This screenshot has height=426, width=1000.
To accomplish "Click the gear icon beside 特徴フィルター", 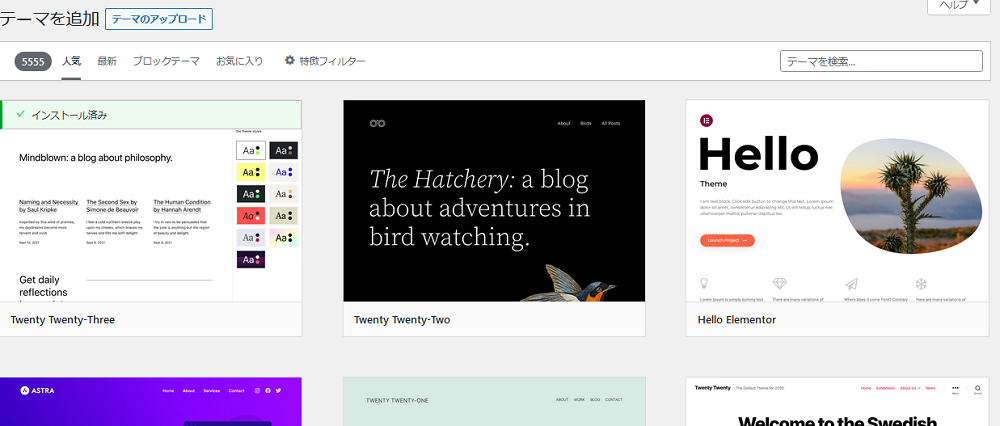I will coord(290,61).
